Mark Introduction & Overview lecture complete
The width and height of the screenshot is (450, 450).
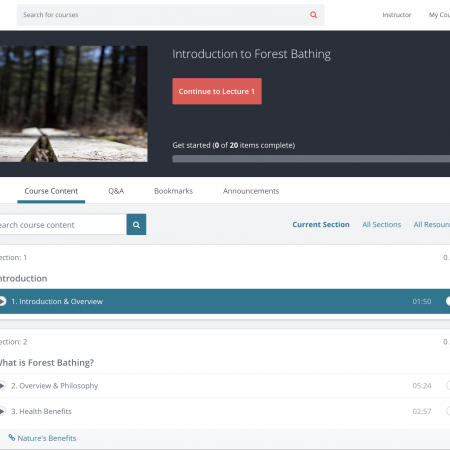tap(448, 301)
